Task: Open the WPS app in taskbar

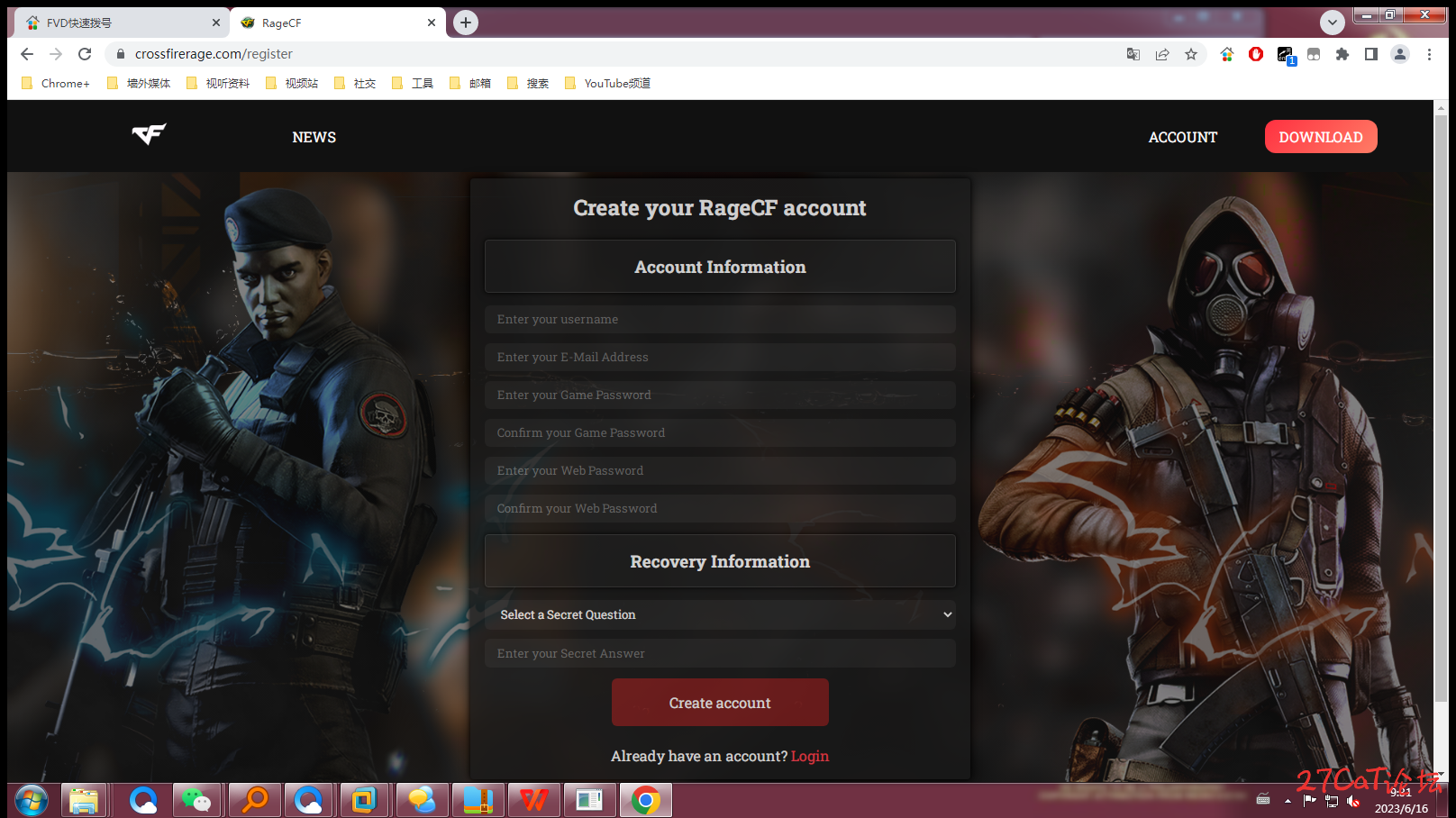Action: [534, 800]
